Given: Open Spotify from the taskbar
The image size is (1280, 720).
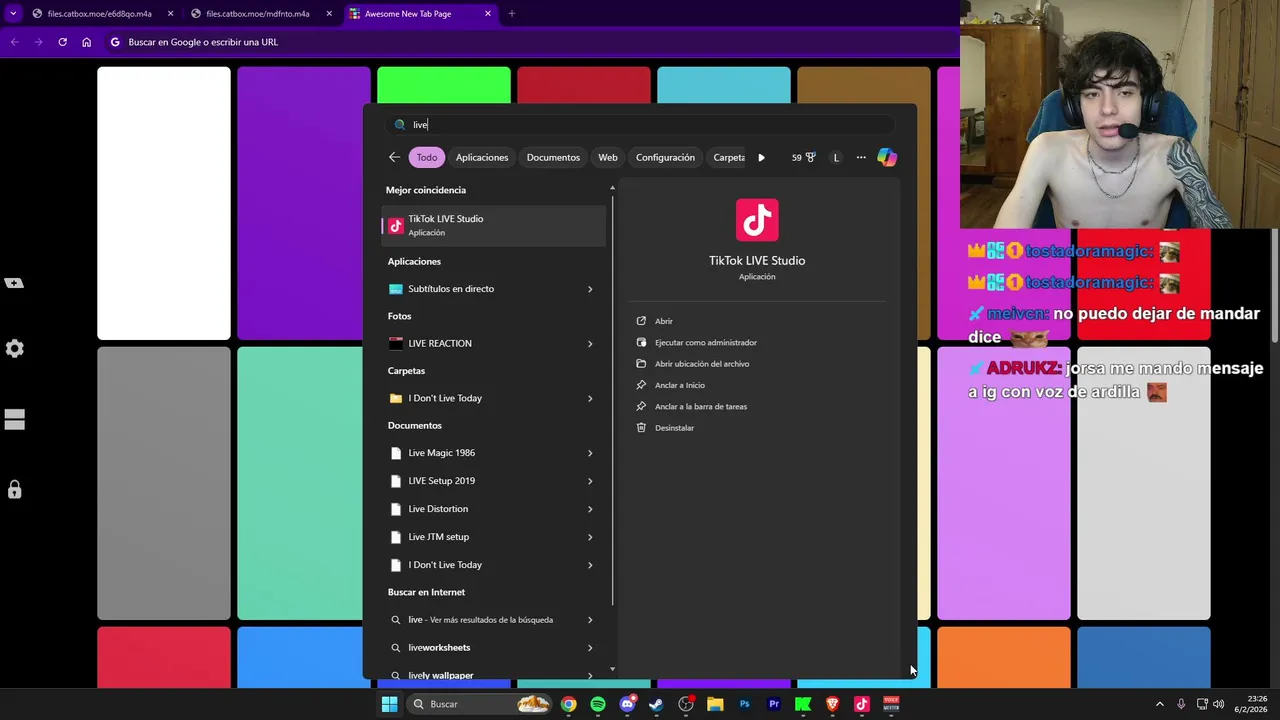Looking at the screenshot, I should tap(598, 704).
